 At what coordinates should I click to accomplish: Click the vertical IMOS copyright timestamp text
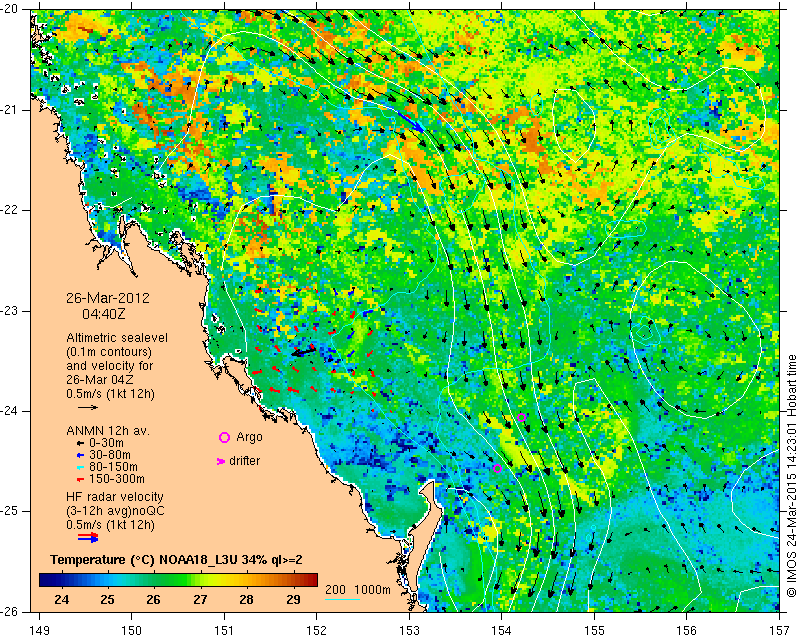(x=792, y=476)
